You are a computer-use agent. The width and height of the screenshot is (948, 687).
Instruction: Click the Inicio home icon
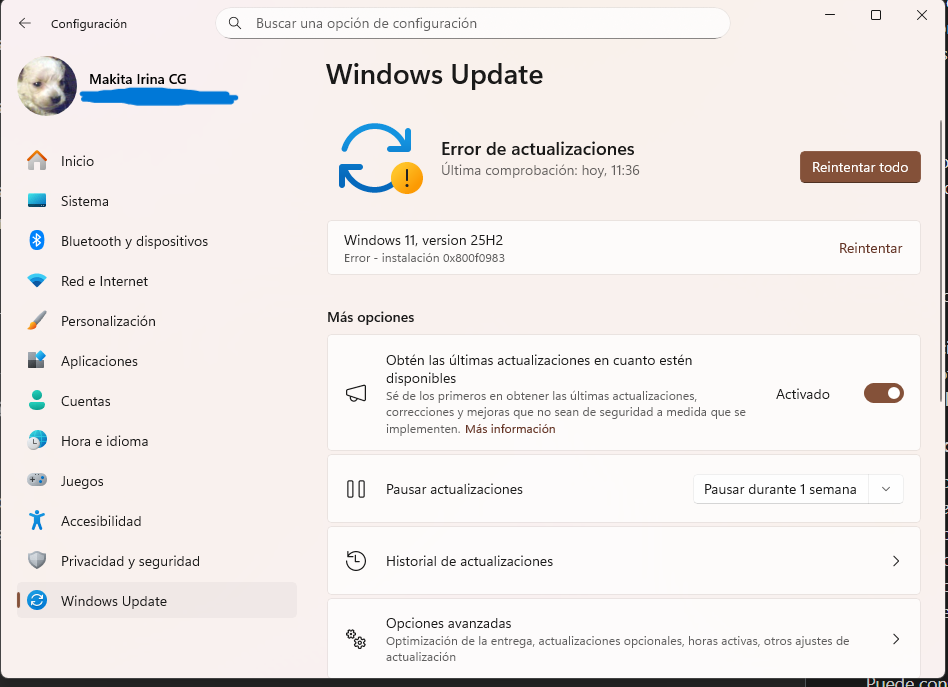coord(37,161)
